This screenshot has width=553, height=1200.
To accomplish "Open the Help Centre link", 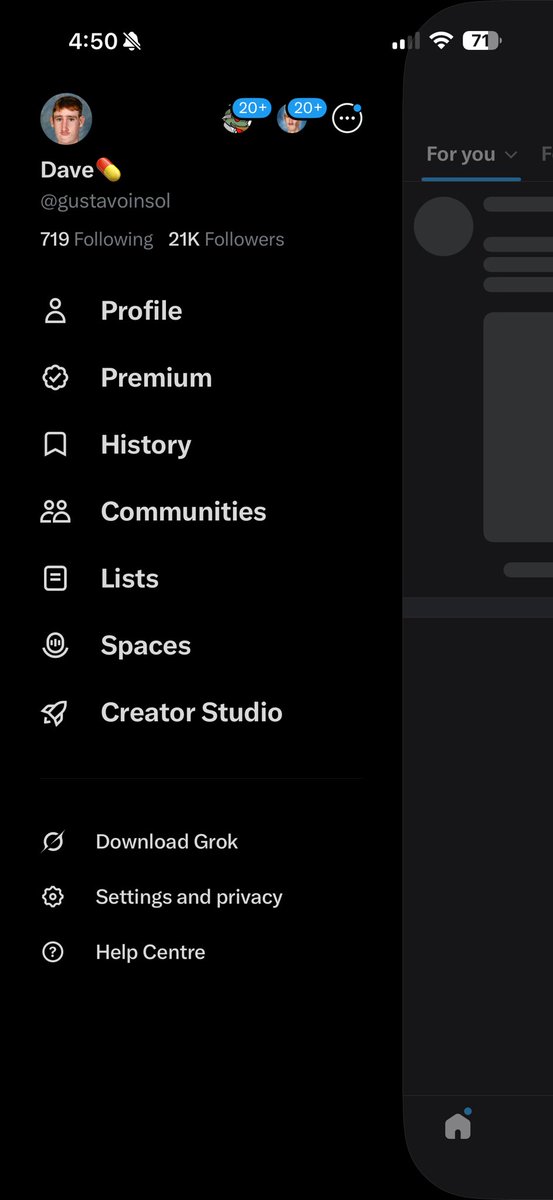I will tap(150, 952).
